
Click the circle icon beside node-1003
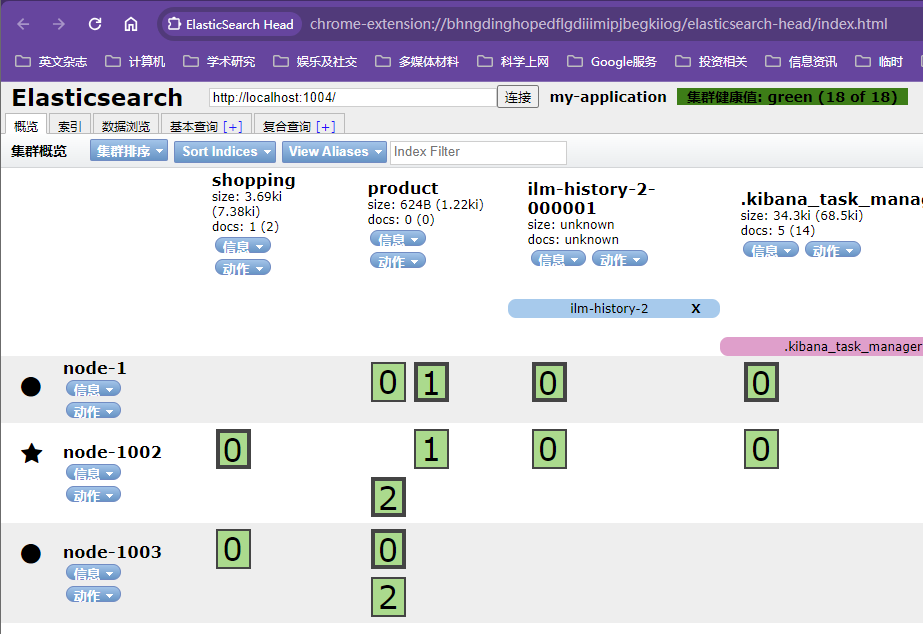click(31, 553)
